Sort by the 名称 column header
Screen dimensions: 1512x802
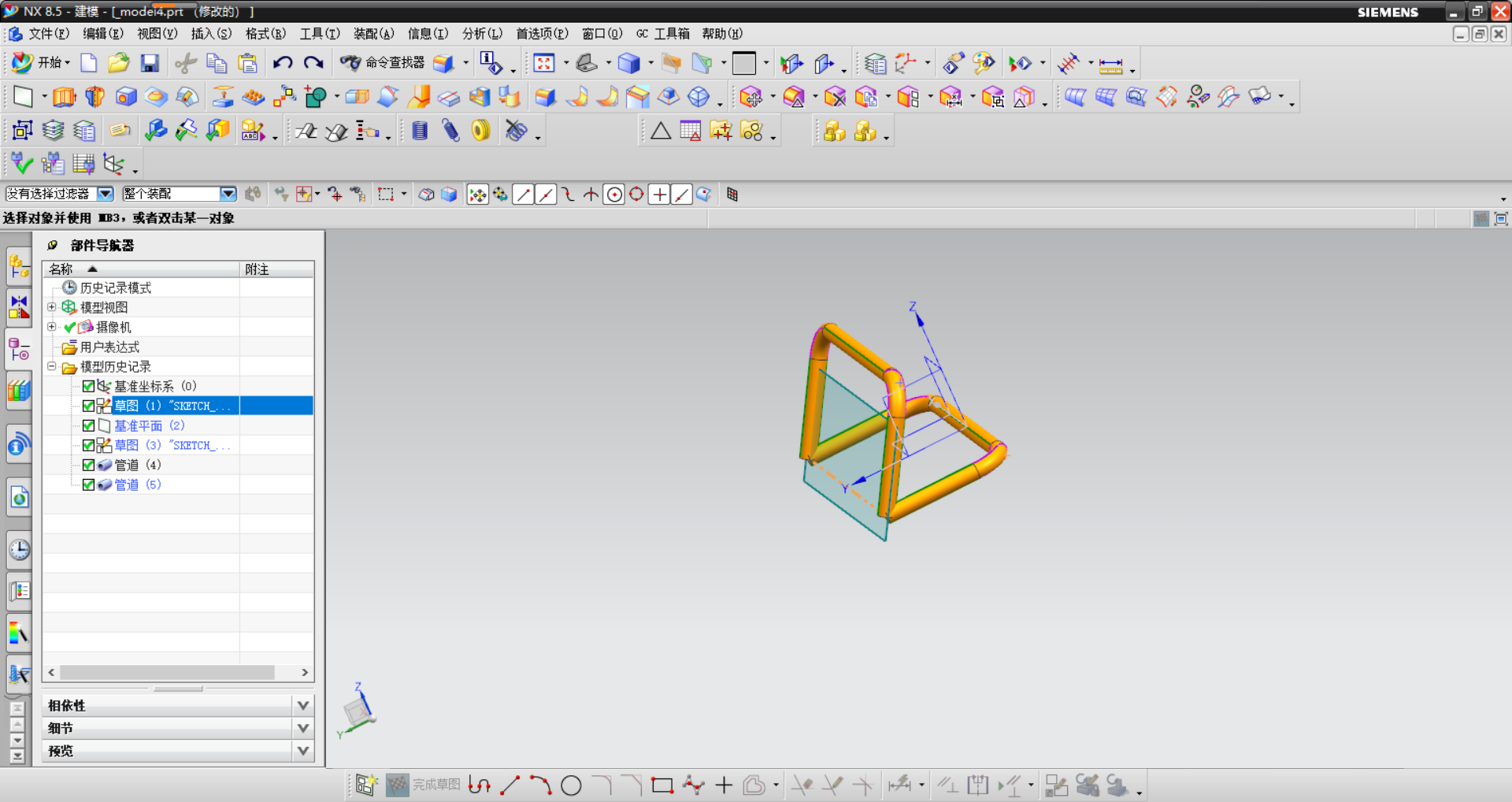141,269
